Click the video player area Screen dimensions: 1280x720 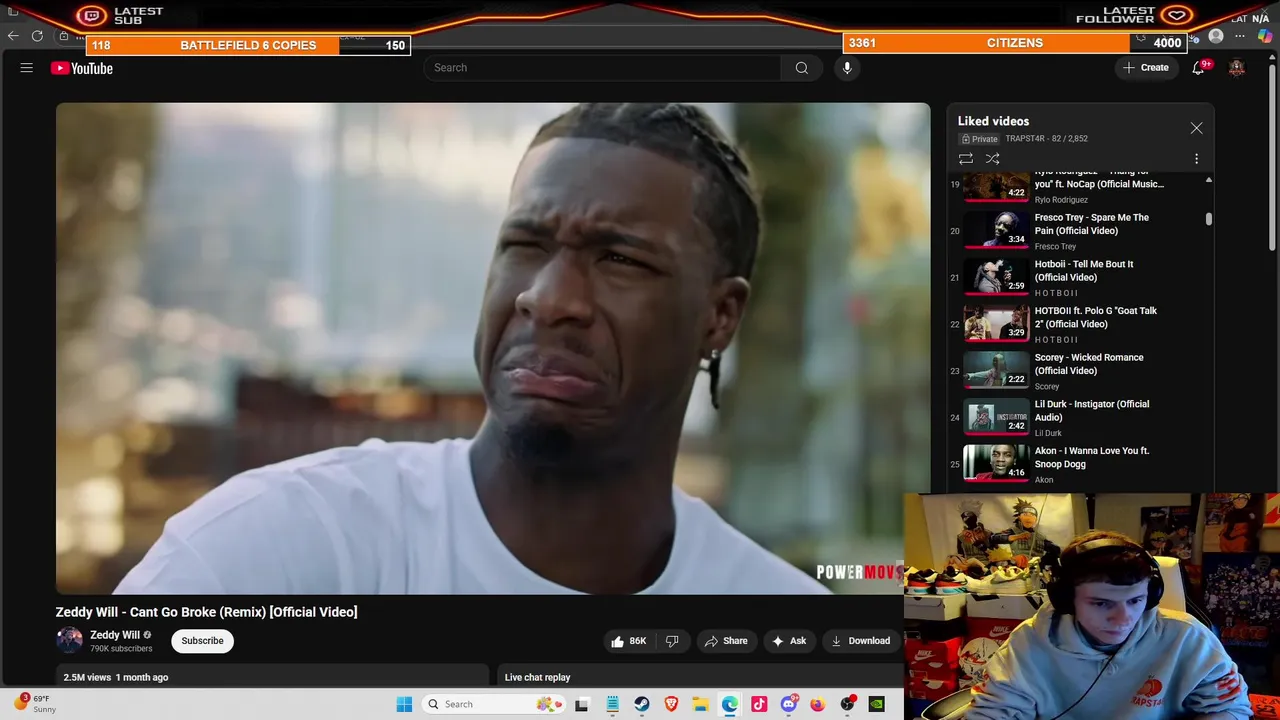493,348
